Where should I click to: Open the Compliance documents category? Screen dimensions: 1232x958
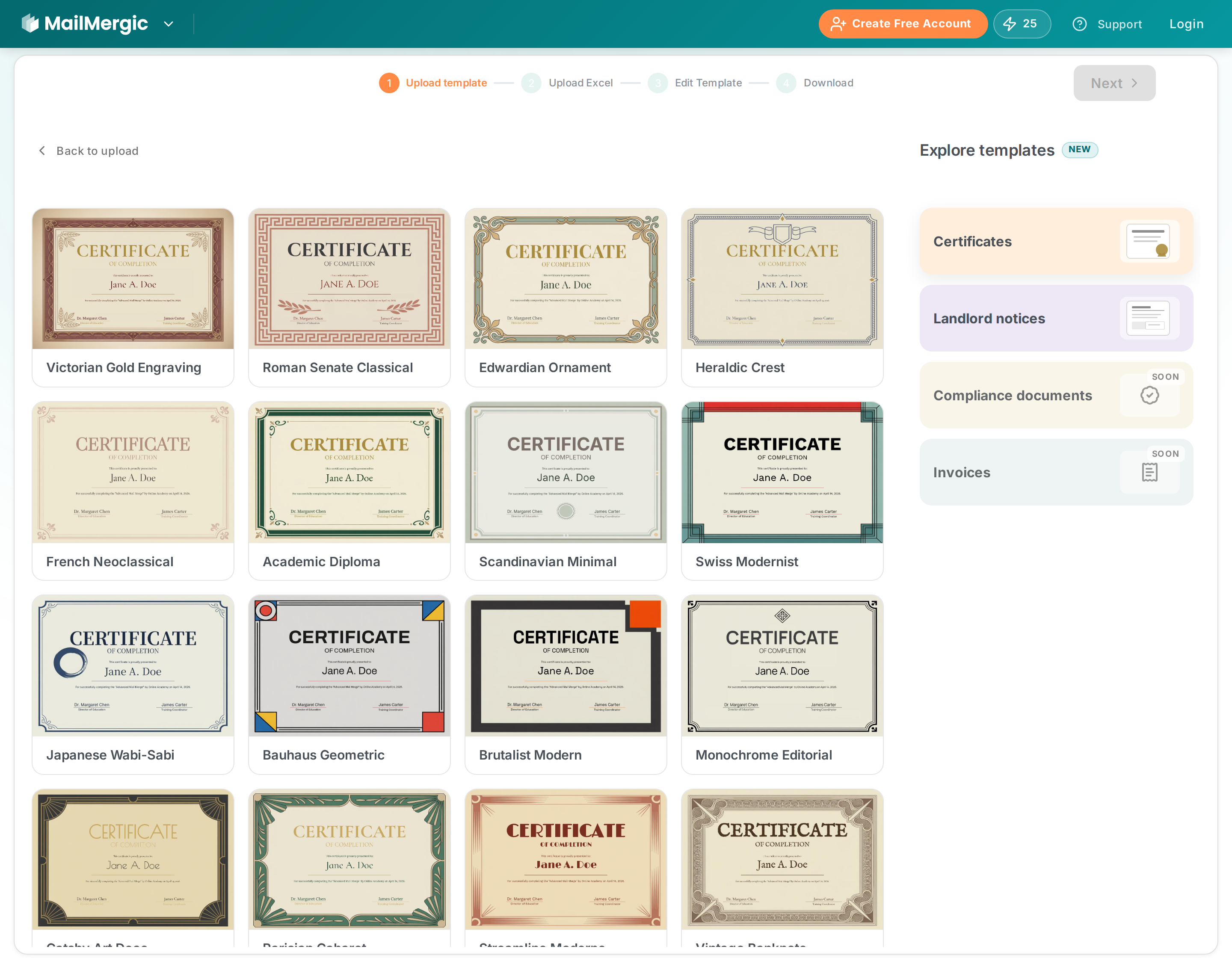pos(1056,395)
